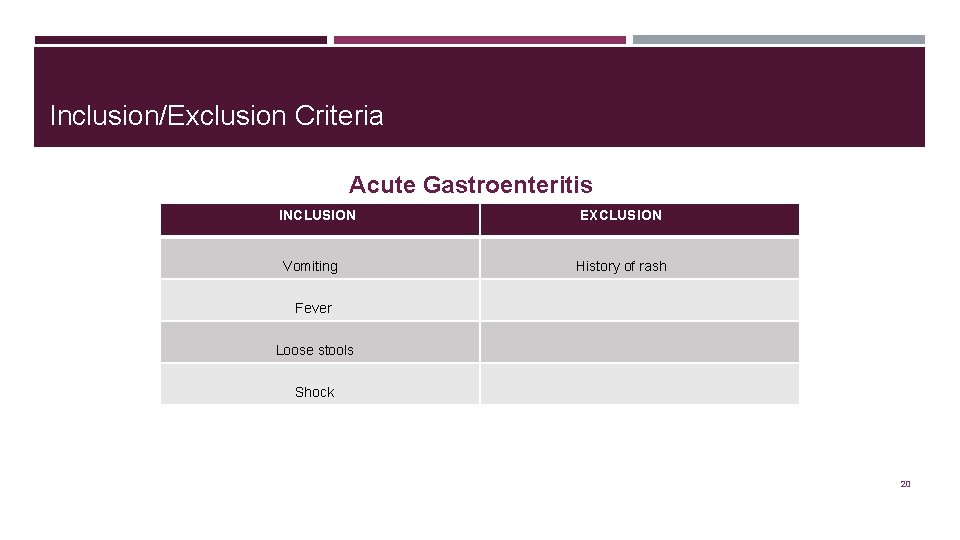960x540 pixels.
Task: Select the Vomiting table cell
Action: [310, 266]
